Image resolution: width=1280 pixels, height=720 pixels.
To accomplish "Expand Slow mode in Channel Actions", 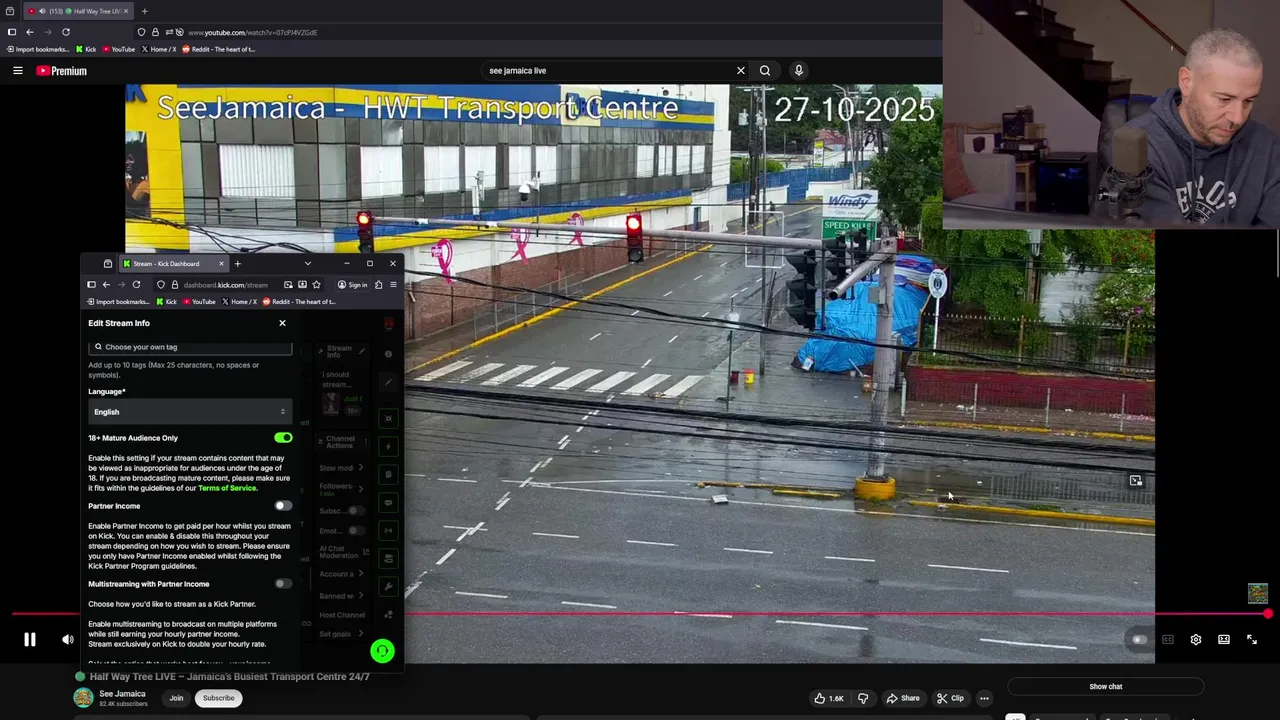I will click(341, 468).
